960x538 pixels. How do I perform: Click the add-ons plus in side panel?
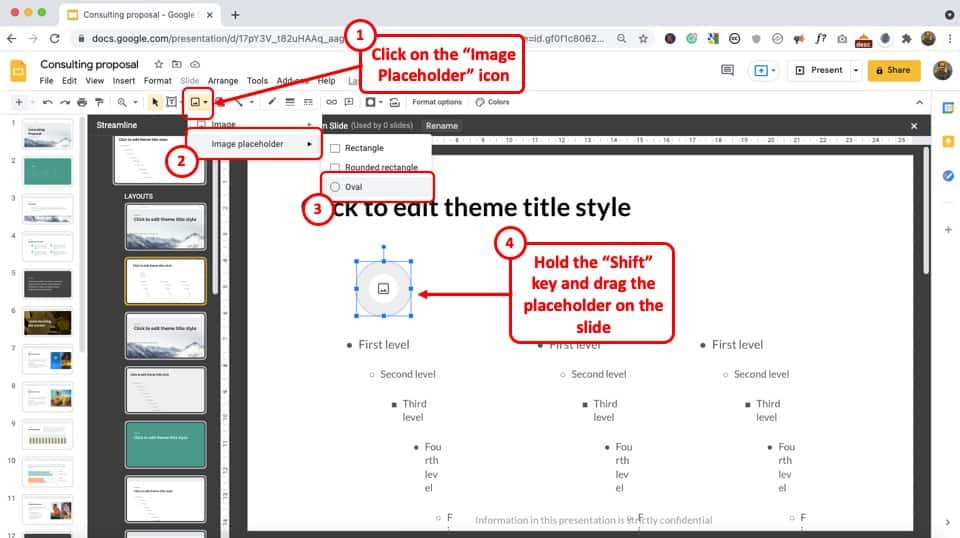(x=948, y=230)
